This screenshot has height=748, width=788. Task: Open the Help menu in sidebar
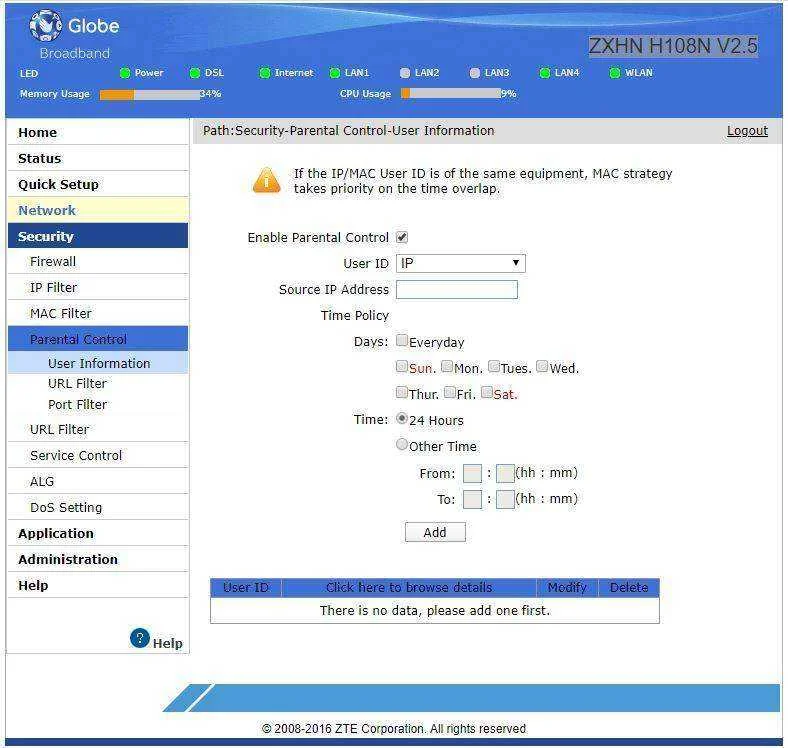click(x=98, y=586)
